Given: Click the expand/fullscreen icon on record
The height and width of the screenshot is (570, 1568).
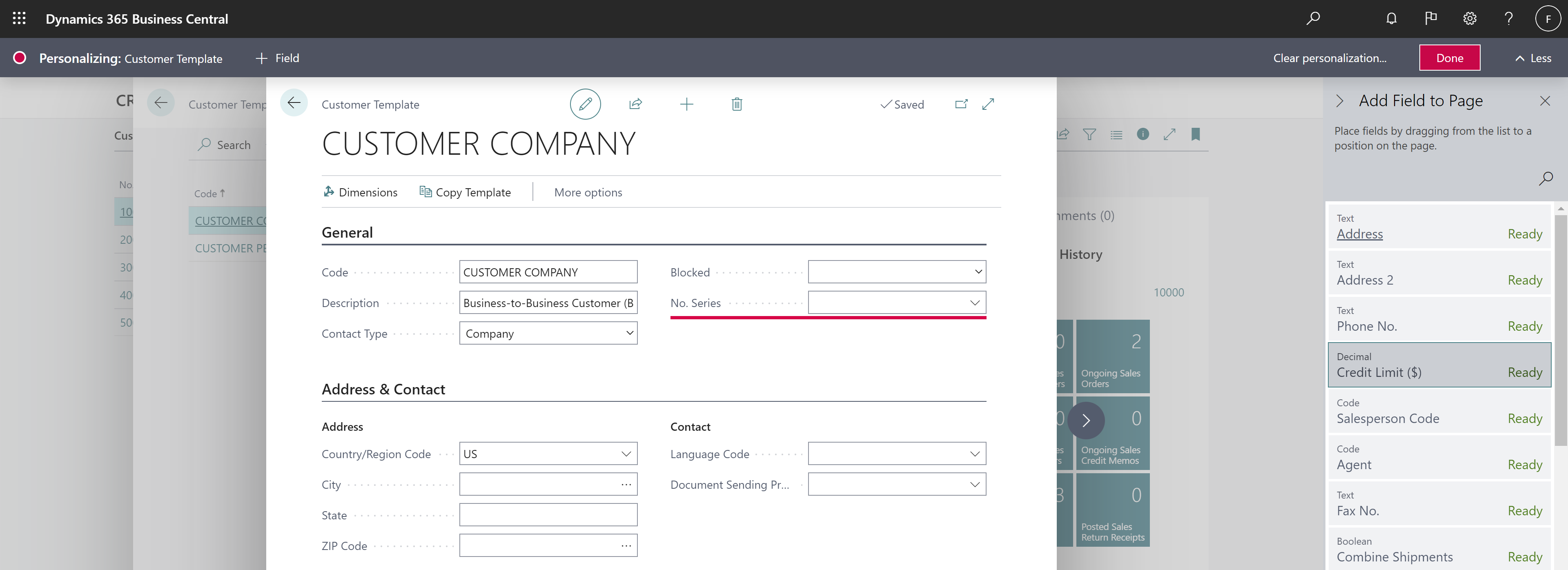Looking at the screenshot, I should click(x=989, y=103).
